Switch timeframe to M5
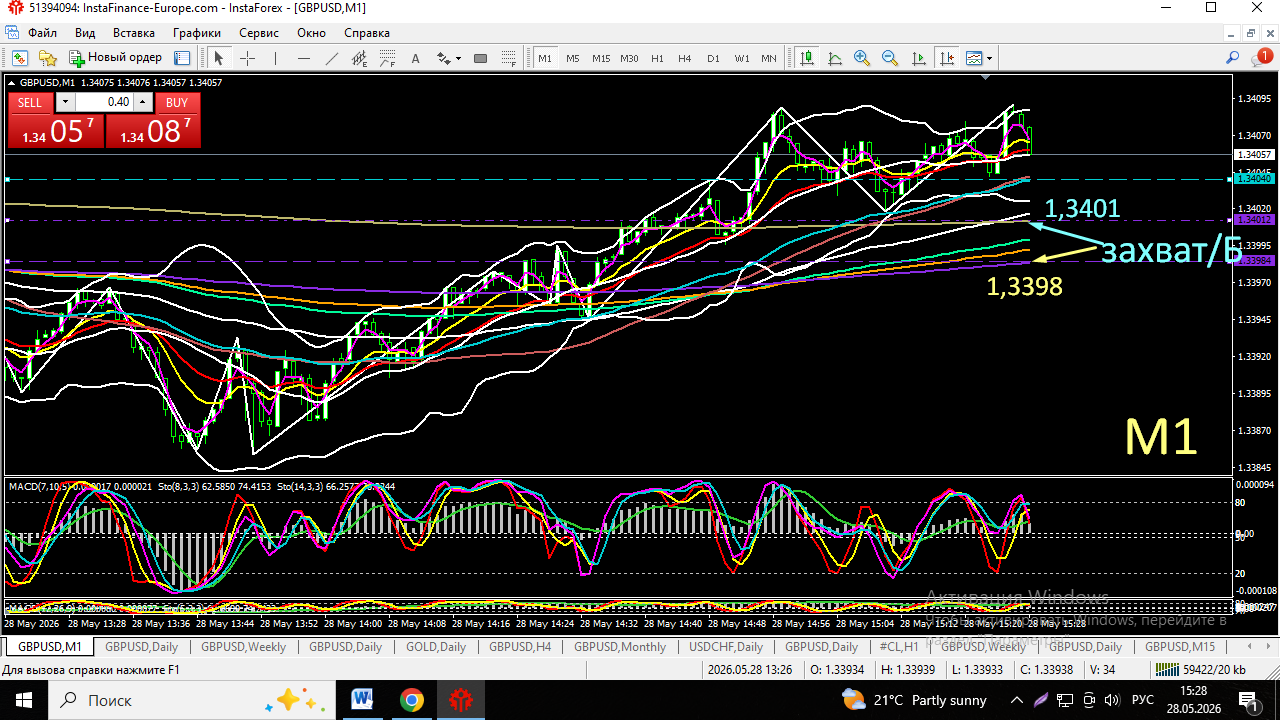The height and width of the screenshot is (720, 1280). (573, 58)
